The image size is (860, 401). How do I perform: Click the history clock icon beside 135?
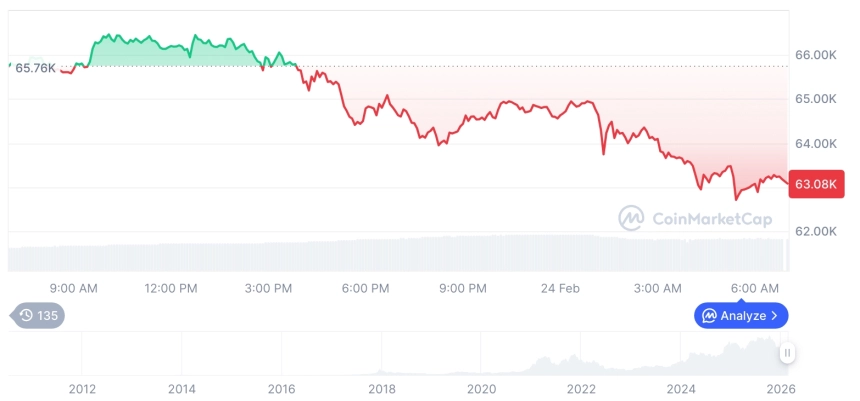coord(26,316)
